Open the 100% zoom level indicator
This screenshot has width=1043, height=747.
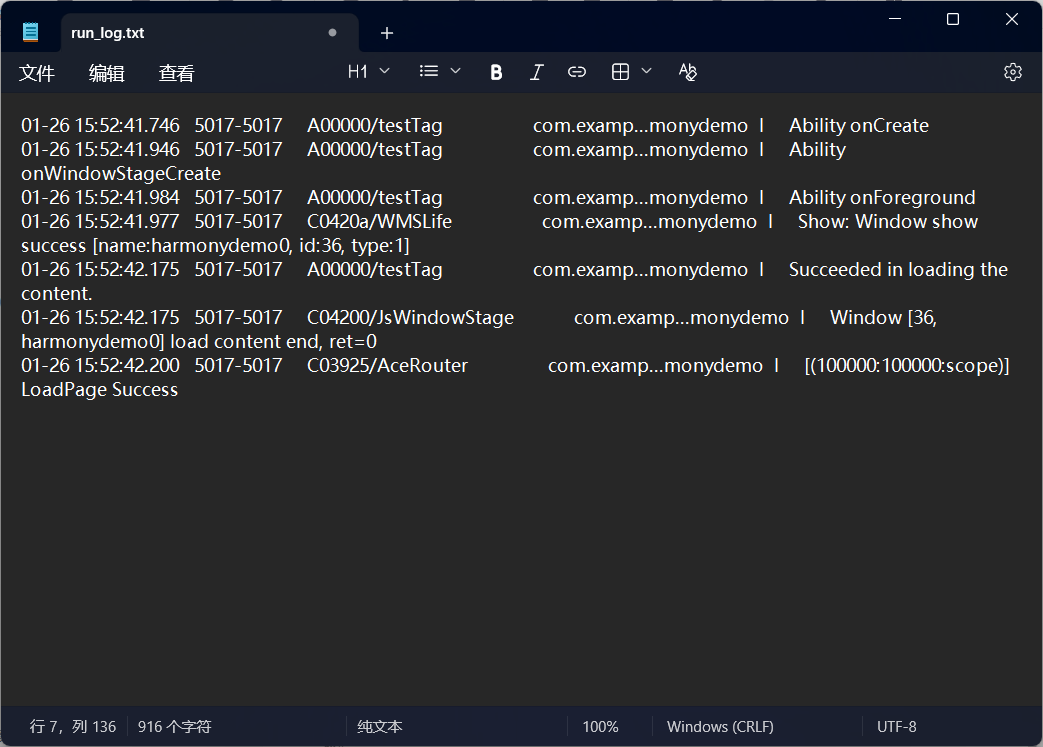pos(601,726)
